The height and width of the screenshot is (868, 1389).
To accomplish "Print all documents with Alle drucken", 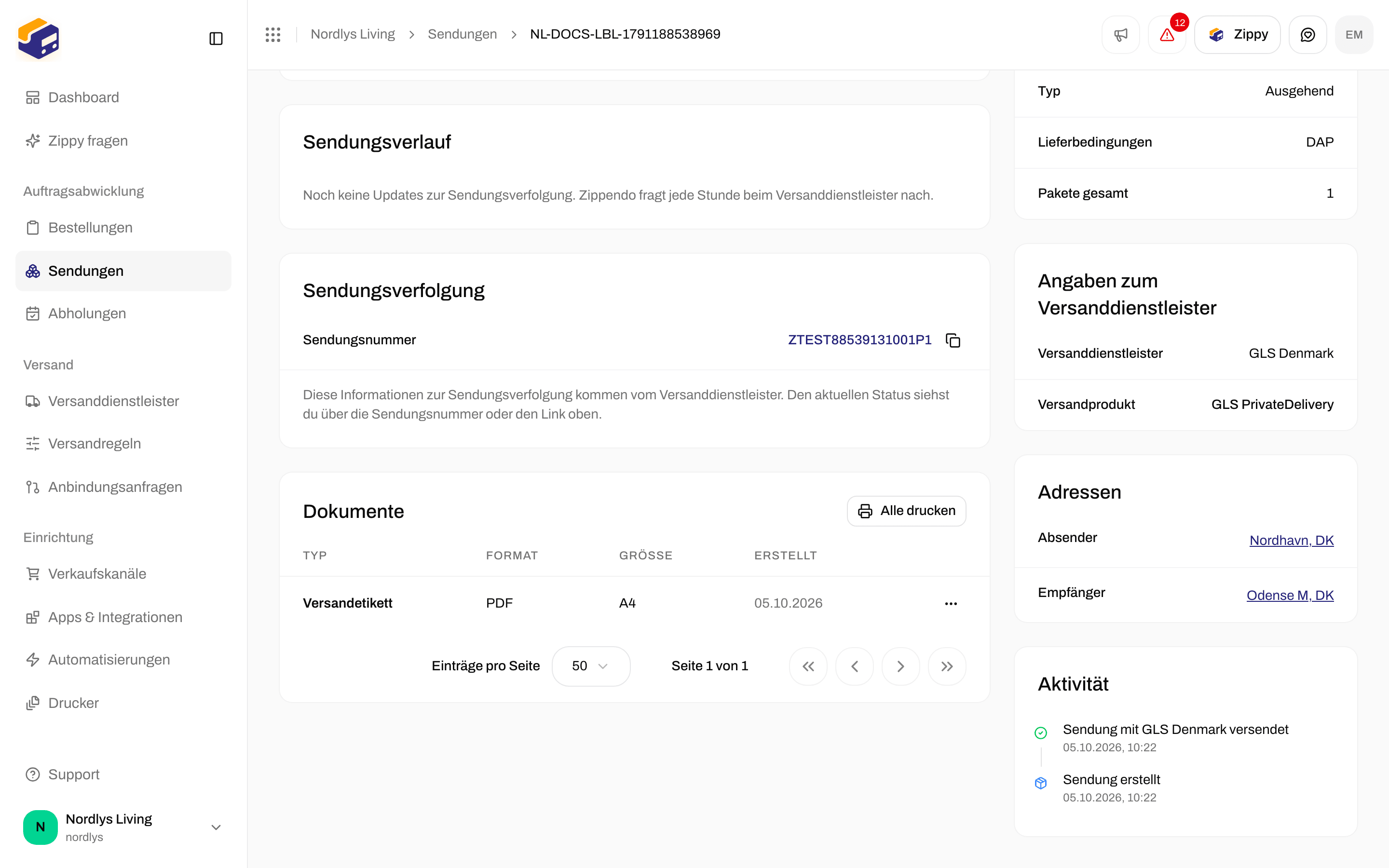I will tap(906, 511).
